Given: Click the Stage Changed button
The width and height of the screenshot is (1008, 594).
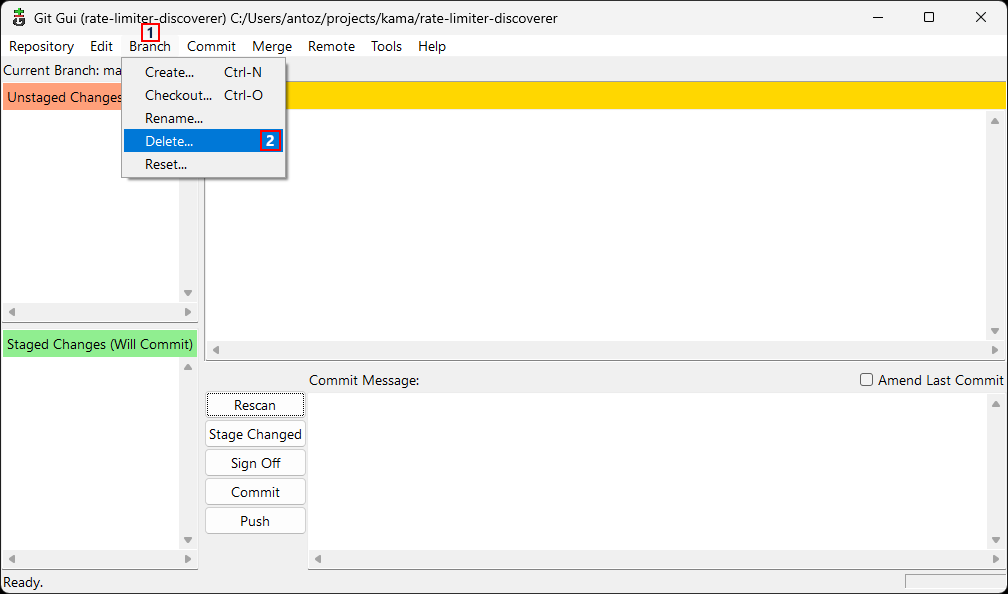Looking at the screenshot, I should (255, 434).
